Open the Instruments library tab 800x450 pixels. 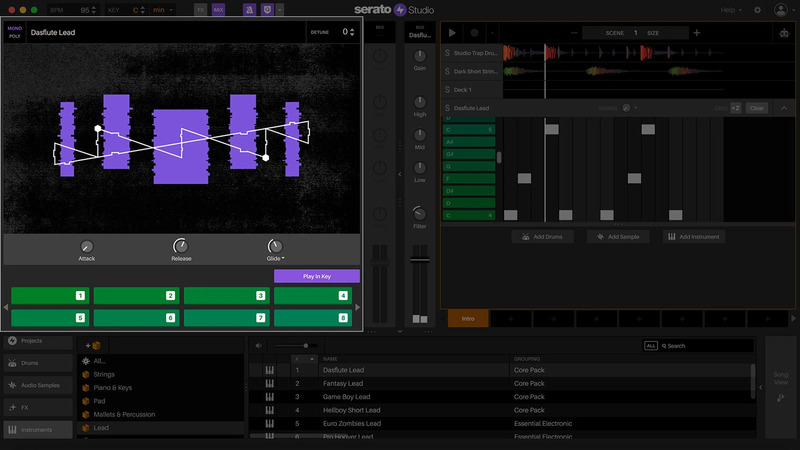tap(38, 430)
